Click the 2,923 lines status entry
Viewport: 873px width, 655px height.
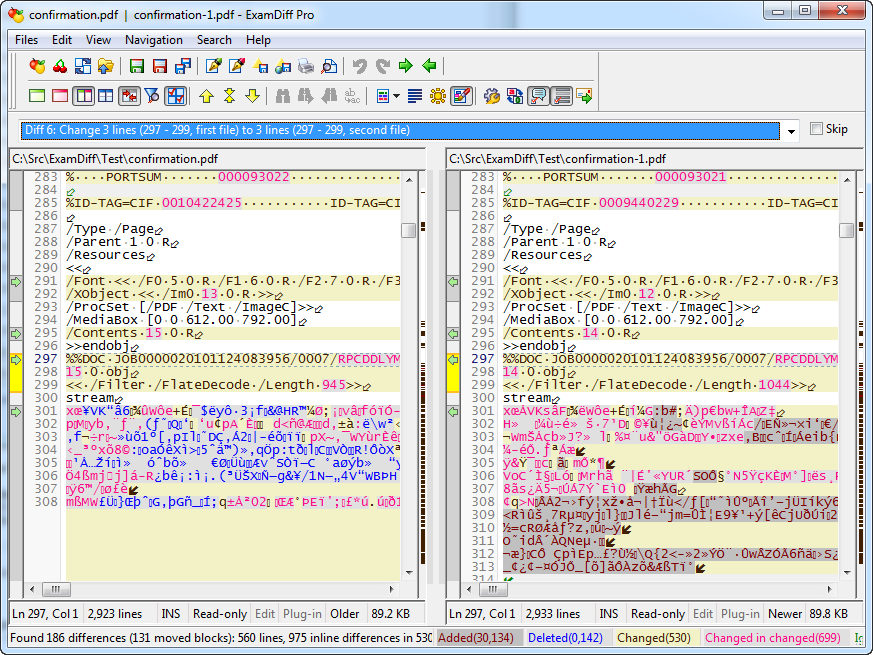pos(115,614)
